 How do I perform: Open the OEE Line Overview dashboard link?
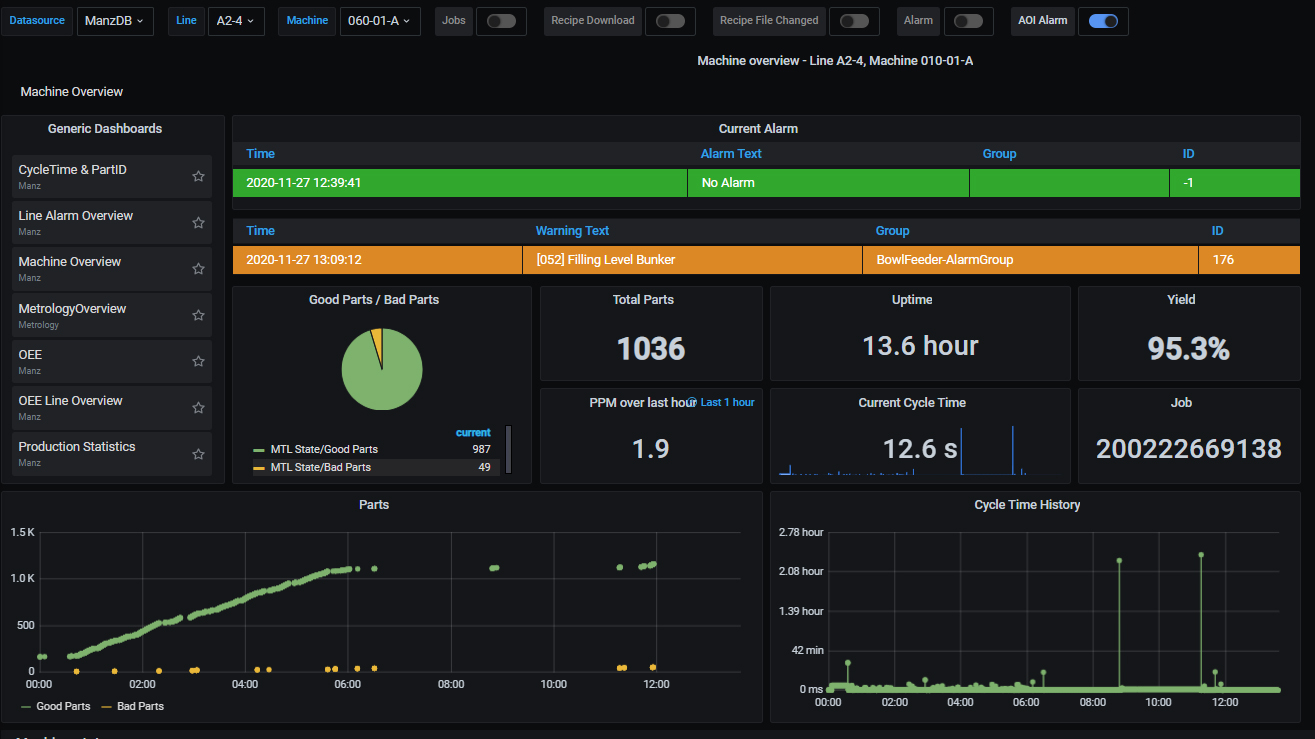click(70, 401)
